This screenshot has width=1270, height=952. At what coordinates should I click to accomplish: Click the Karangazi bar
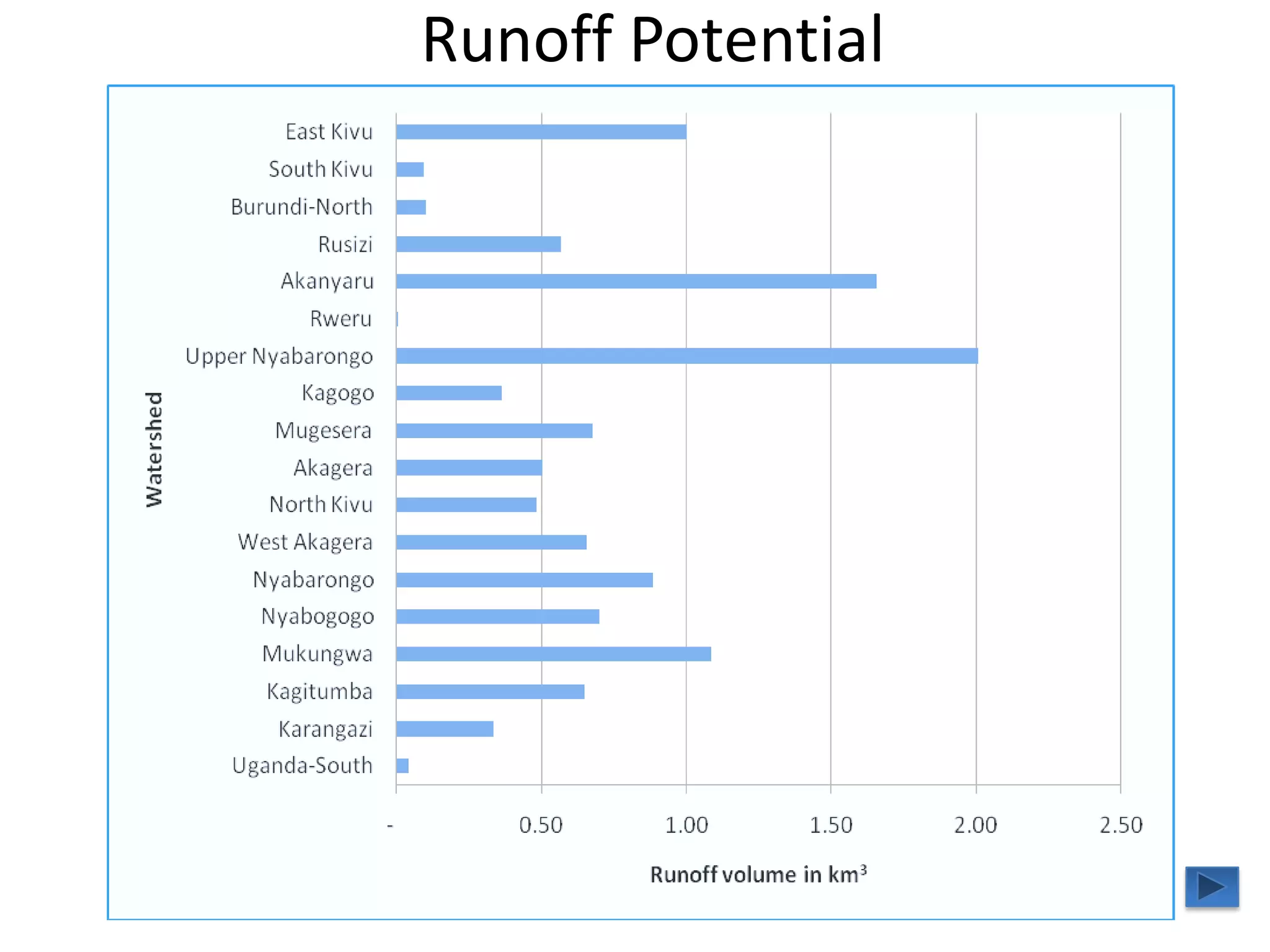(x=445, y=729)
